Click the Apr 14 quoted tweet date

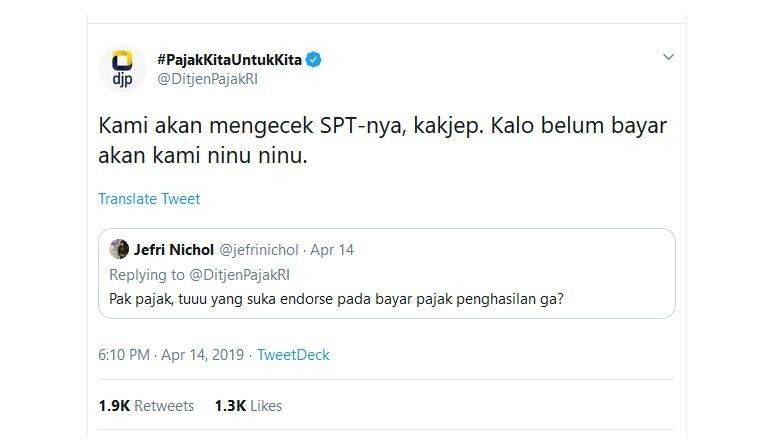point(332,250)
